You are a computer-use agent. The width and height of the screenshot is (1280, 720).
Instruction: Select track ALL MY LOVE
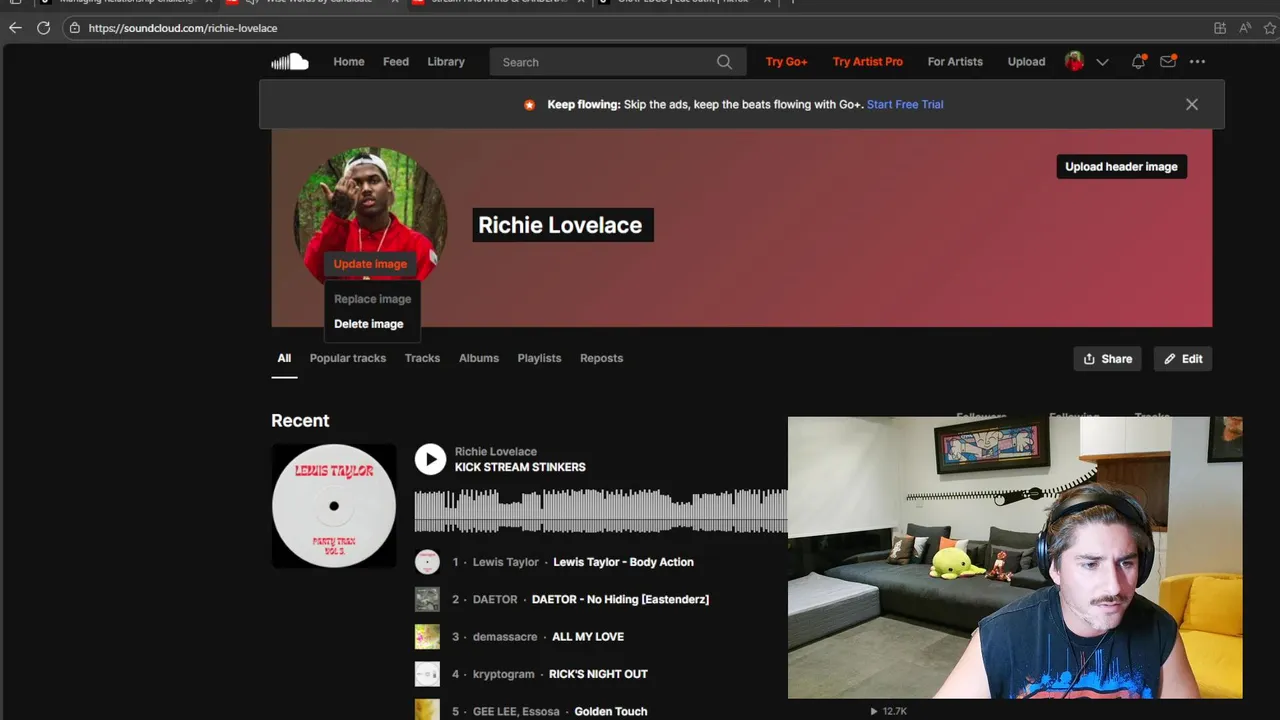(x=588, y=637)
